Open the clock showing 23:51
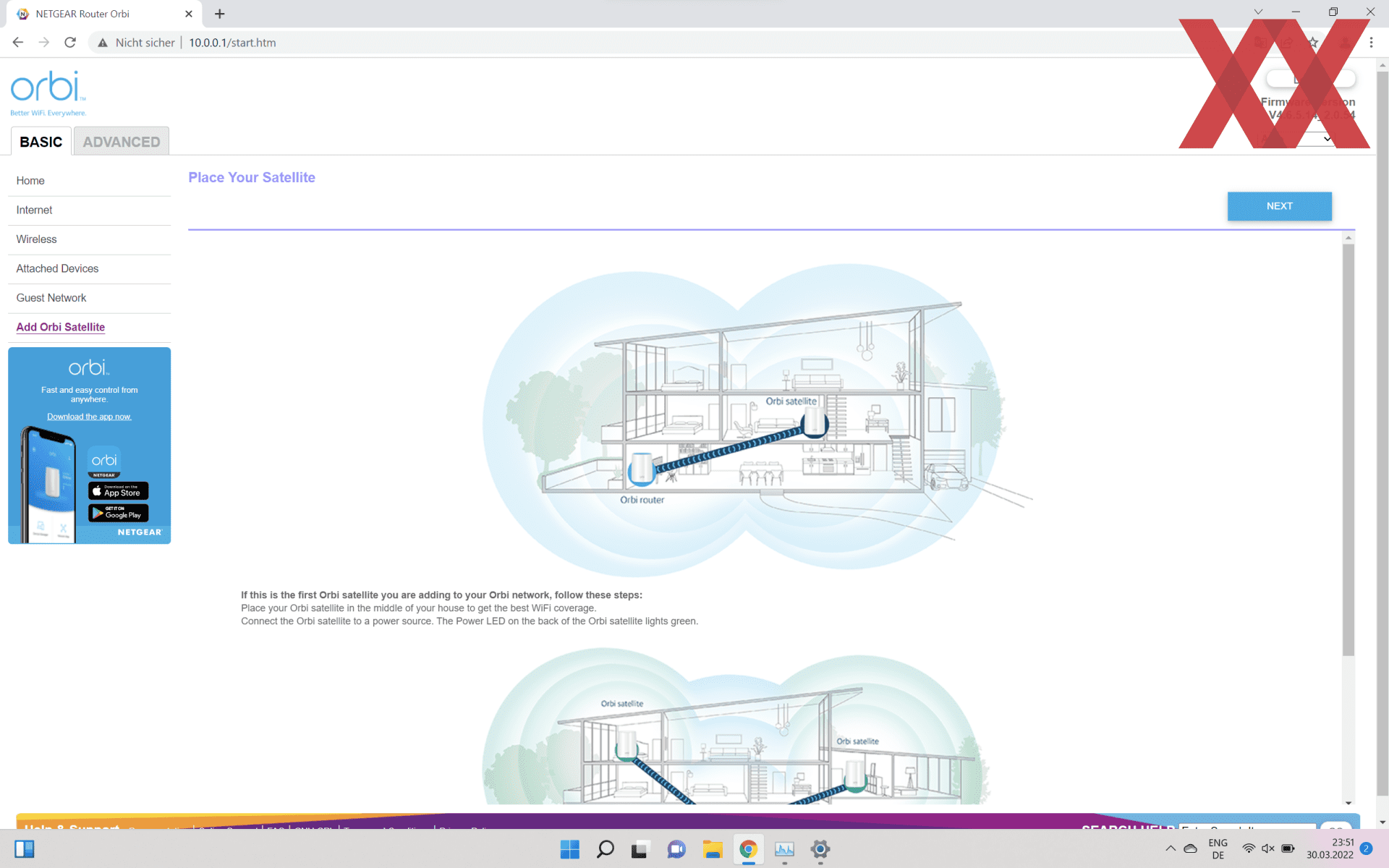The image size is (1389, 868). point(1330,849)
